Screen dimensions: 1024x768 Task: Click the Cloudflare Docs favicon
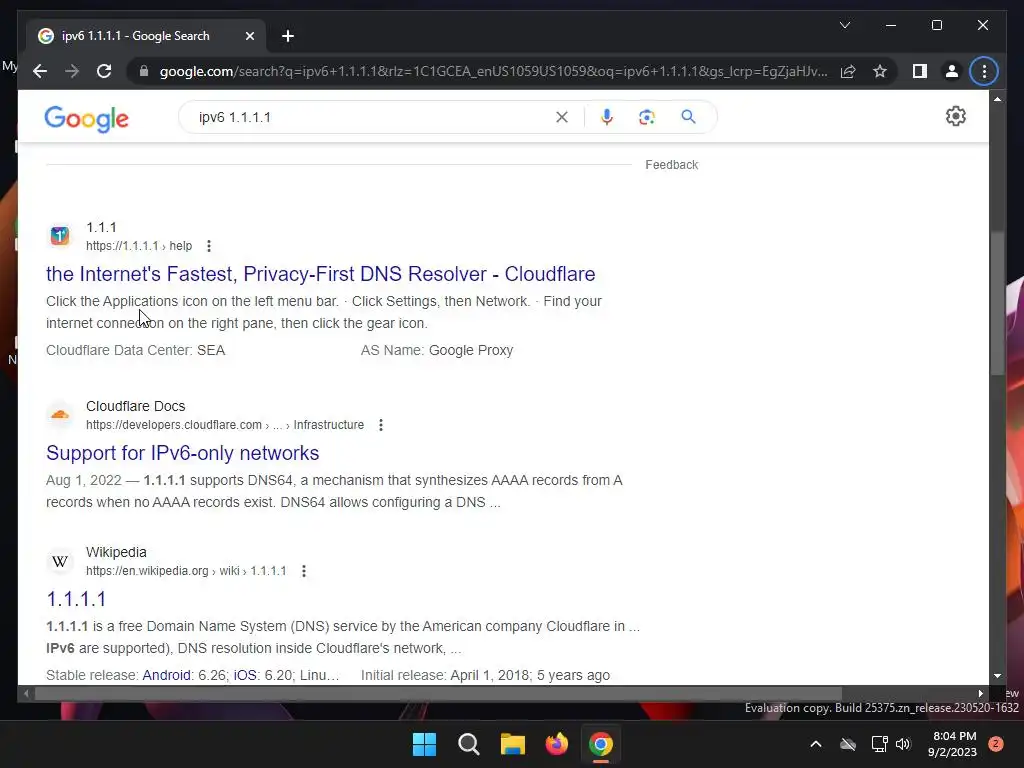pyautogui.click(x=59, y=414)
